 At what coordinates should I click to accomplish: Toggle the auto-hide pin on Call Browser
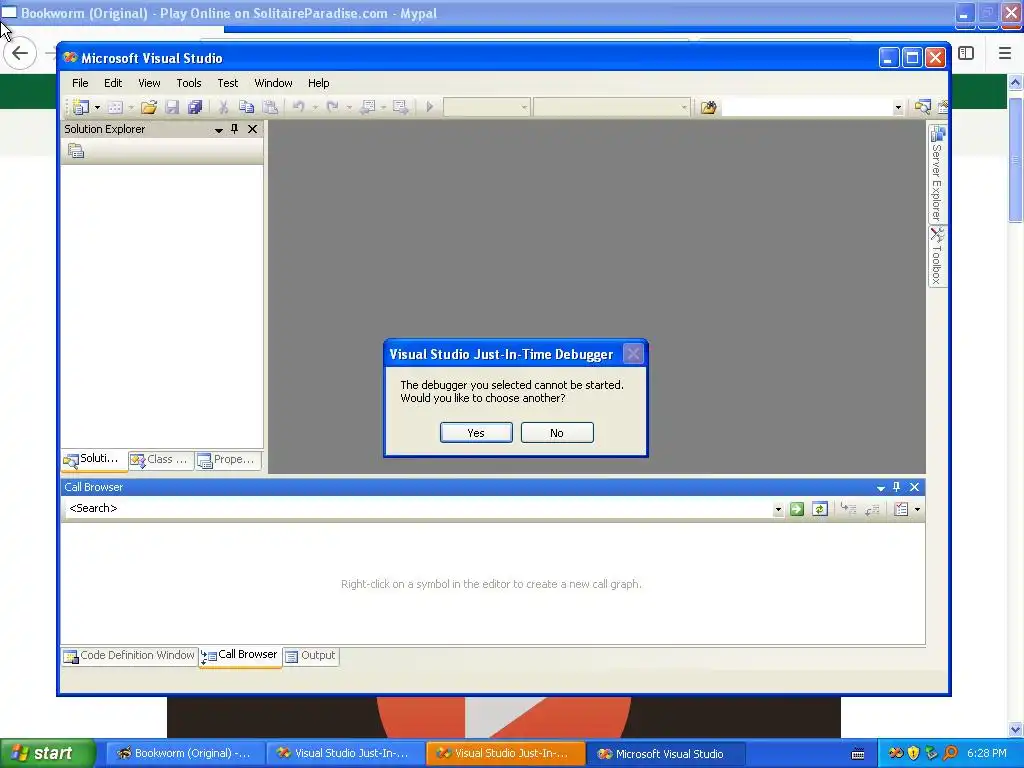896,487
